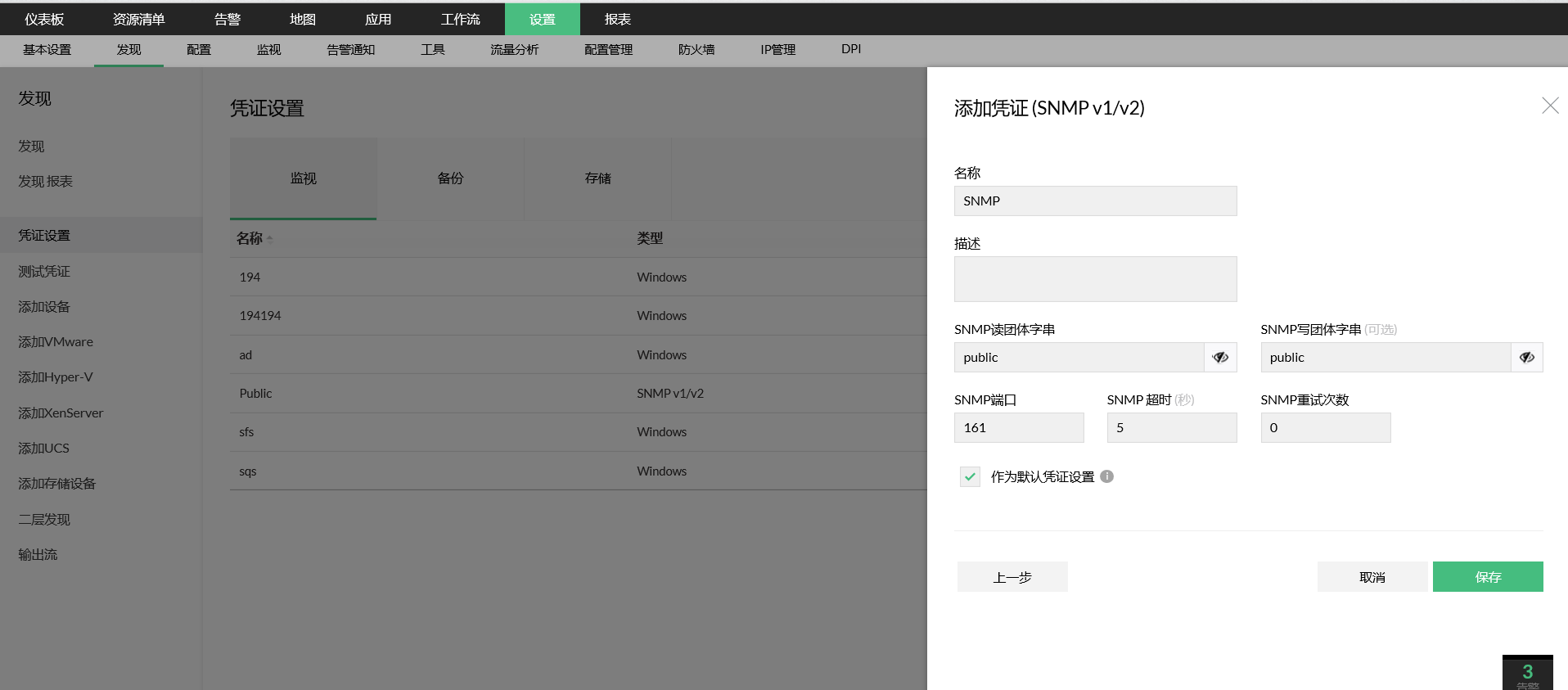The width and height of the screenshot is (1568, 690).
Task: Click the SNMP重试次数 field showing 0
Action: pyautogui.click(x=1326, y=428)
